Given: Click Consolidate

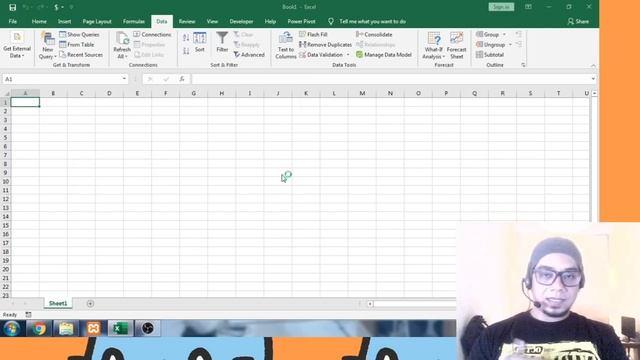Looking at the screenshot, I should (x=374, y=35).
